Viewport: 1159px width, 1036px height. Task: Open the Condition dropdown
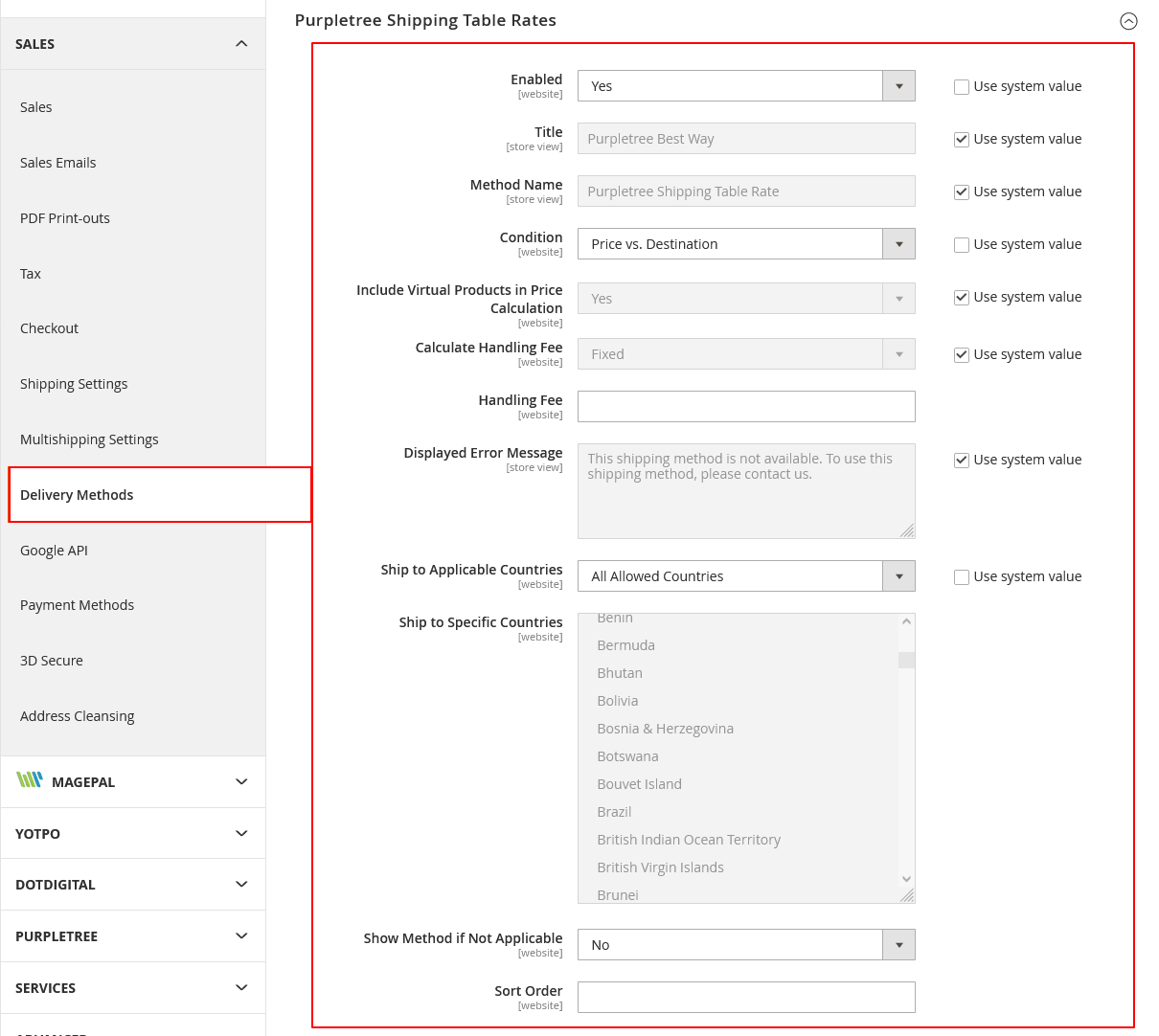click(746, 244)
